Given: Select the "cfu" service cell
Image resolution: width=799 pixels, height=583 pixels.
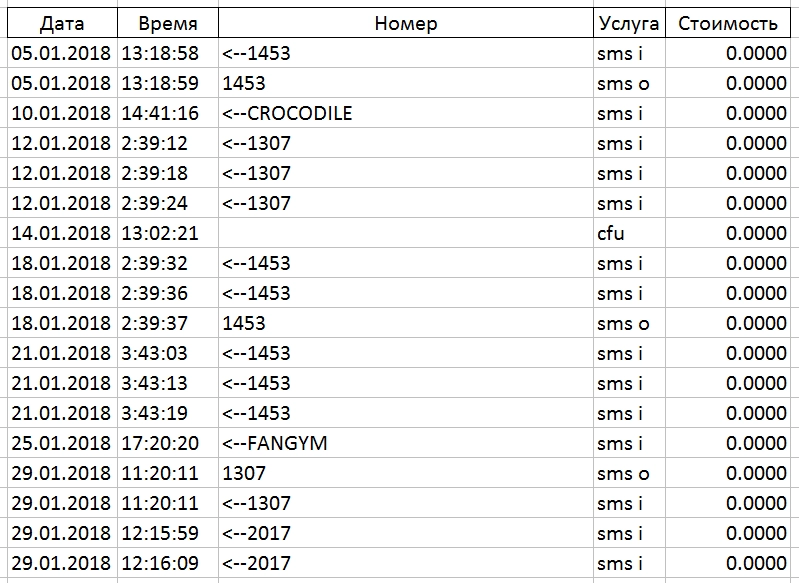Looking at the screenshot, I should 612,233.
